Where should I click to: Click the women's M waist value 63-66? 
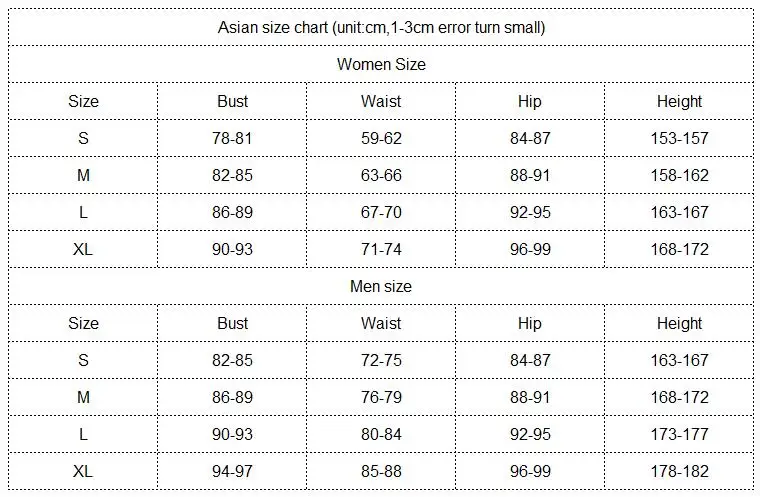pos(381,176)
